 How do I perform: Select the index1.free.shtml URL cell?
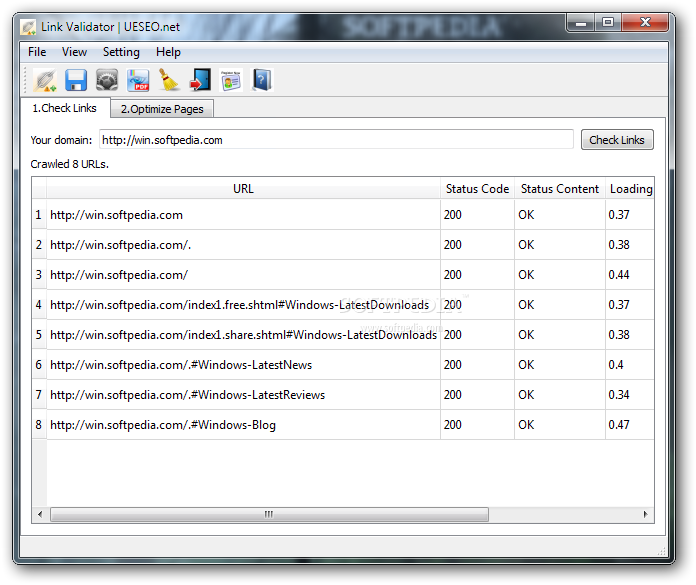click(243, 305)
